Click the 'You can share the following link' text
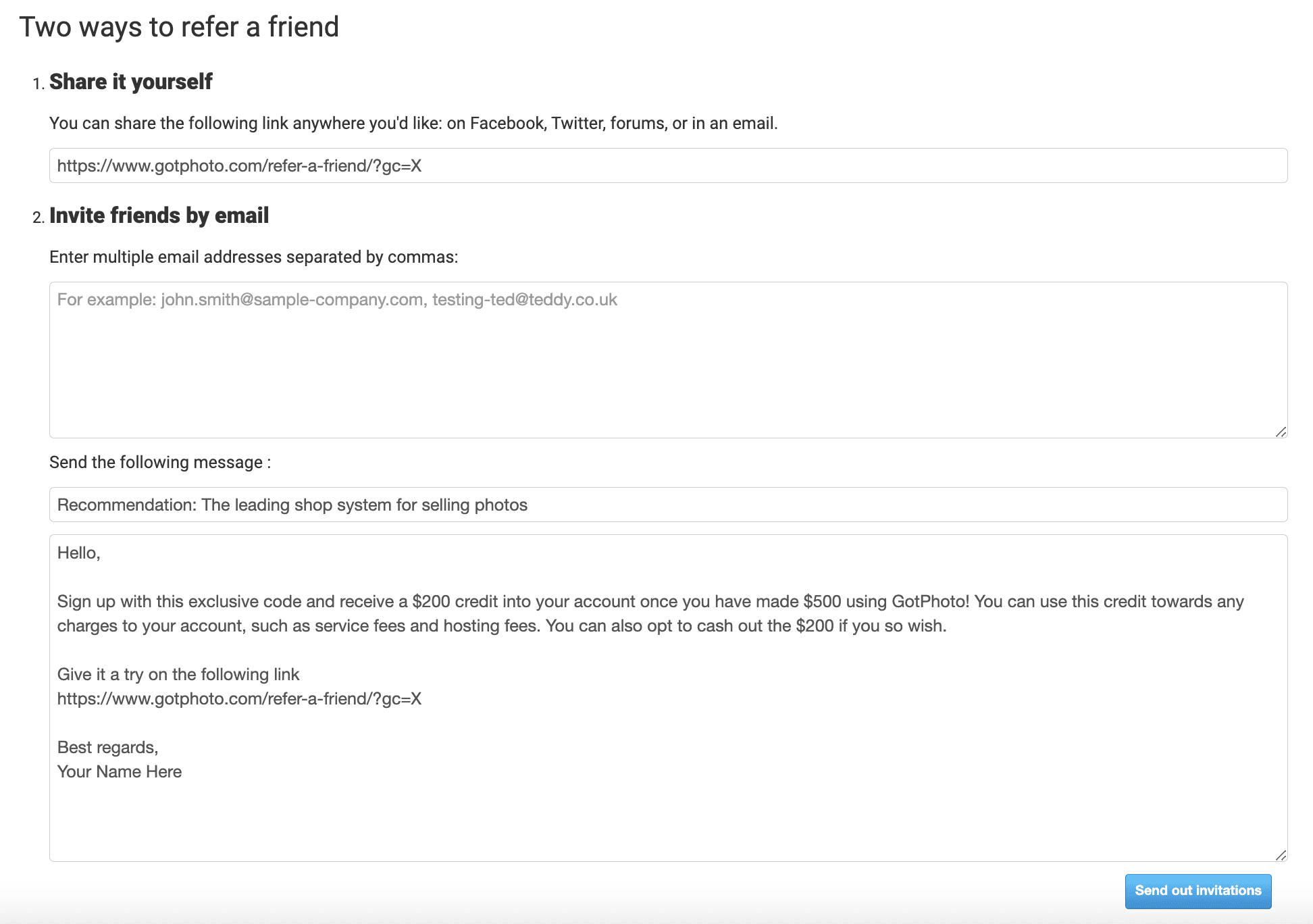This screenshot has height=924, width=1313. [413, 124]
